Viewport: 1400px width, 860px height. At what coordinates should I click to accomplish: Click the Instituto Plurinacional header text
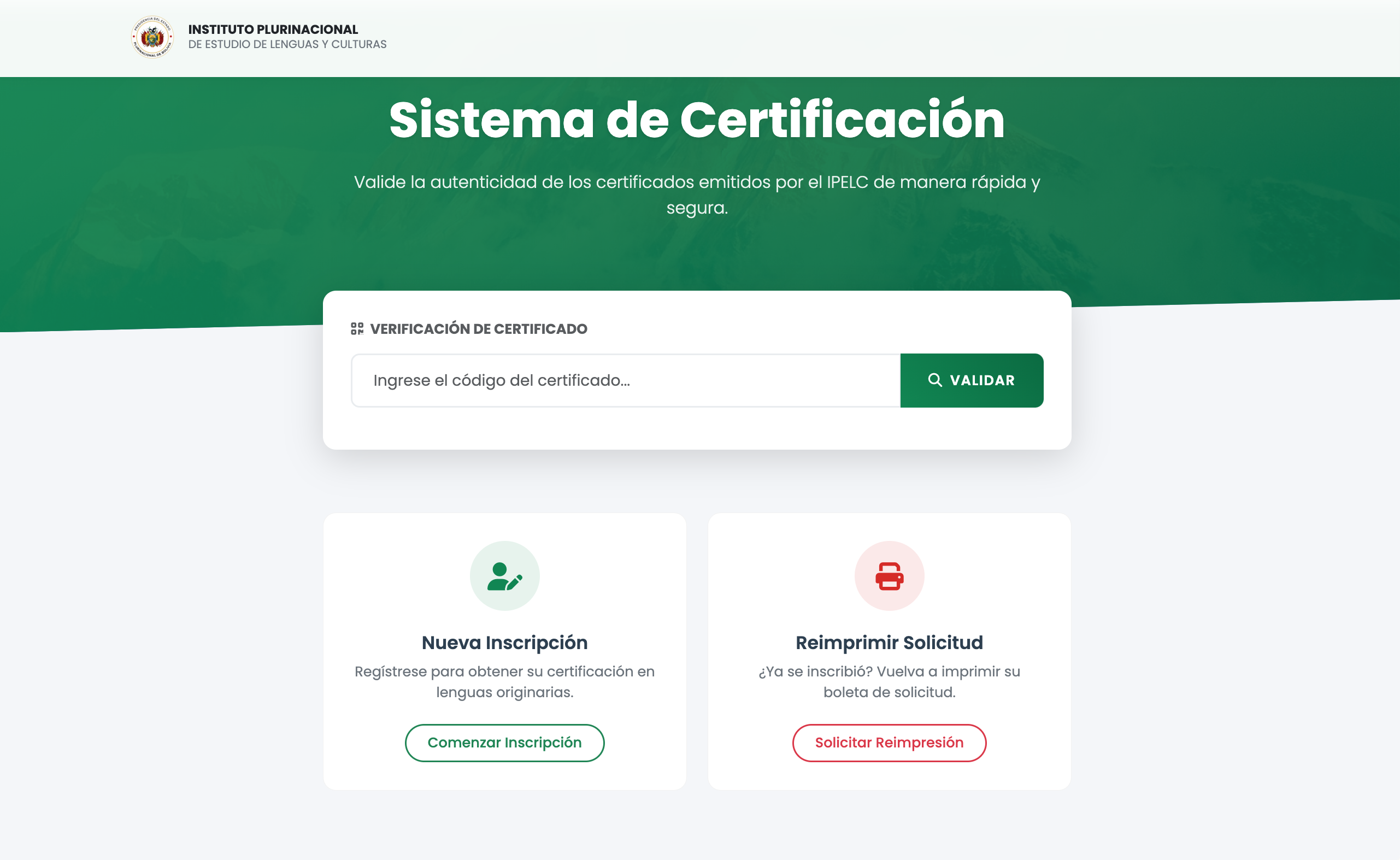(x=273, y=29)
